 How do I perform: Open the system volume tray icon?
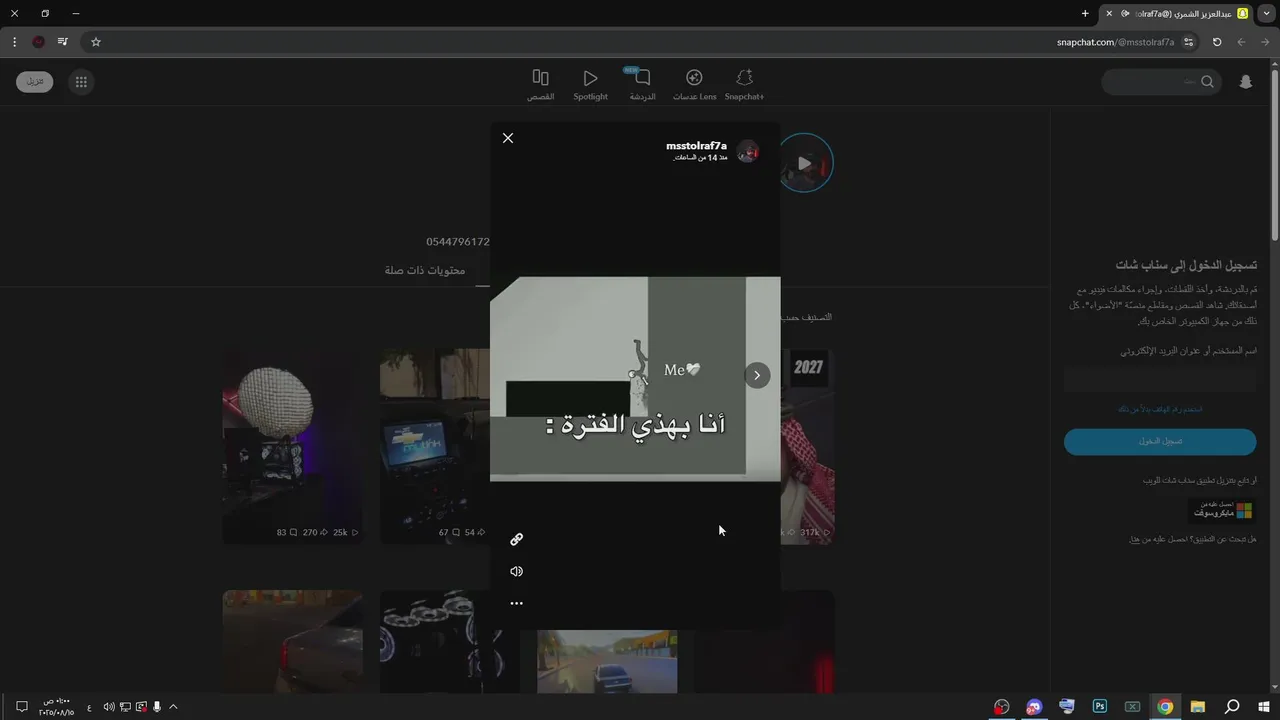click(x=109, y=707)
